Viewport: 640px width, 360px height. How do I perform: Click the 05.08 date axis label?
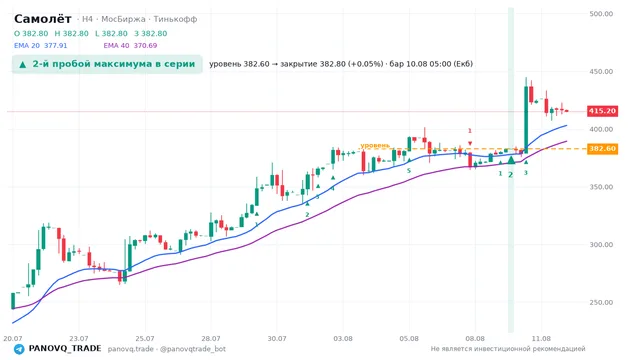pyautogui.click(x=409, y=338)
